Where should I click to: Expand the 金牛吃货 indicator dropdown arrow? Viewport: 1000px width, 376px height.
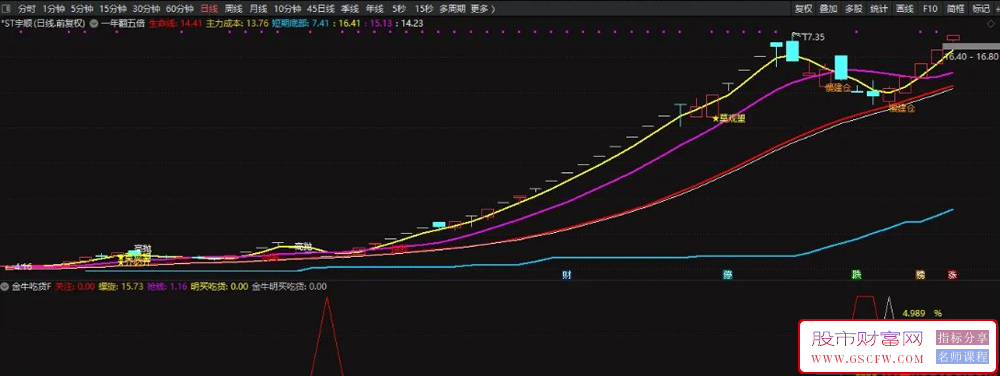pyautogui.click(x=5, y=287)
